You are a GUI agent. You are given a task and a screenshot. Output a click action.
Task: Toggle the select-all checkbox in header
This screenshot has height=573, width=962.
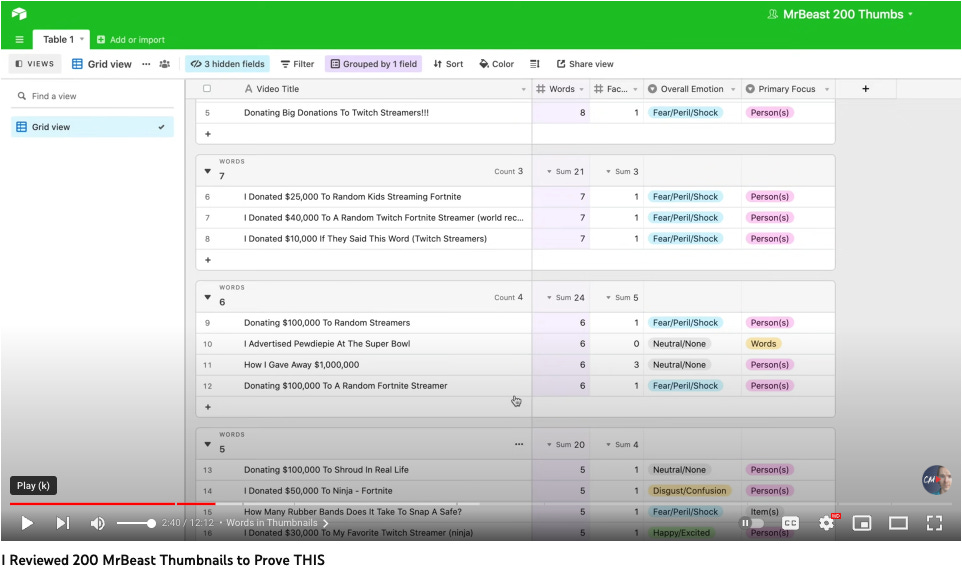207,89
